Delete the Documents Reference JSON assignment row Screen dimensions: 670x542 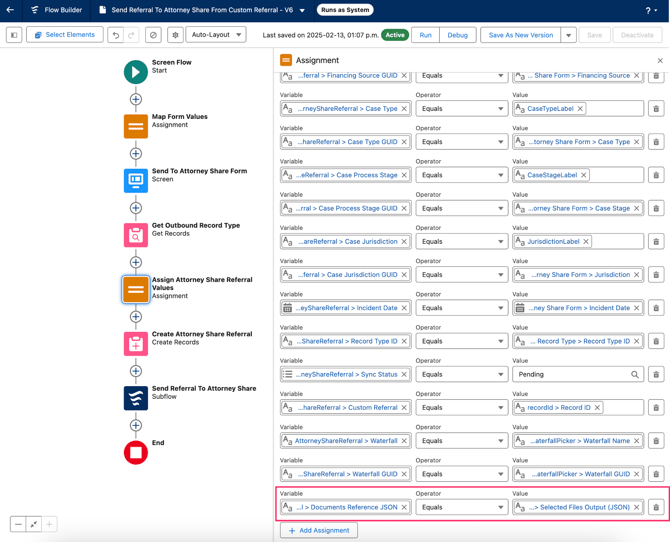click(x=656, y=507)
